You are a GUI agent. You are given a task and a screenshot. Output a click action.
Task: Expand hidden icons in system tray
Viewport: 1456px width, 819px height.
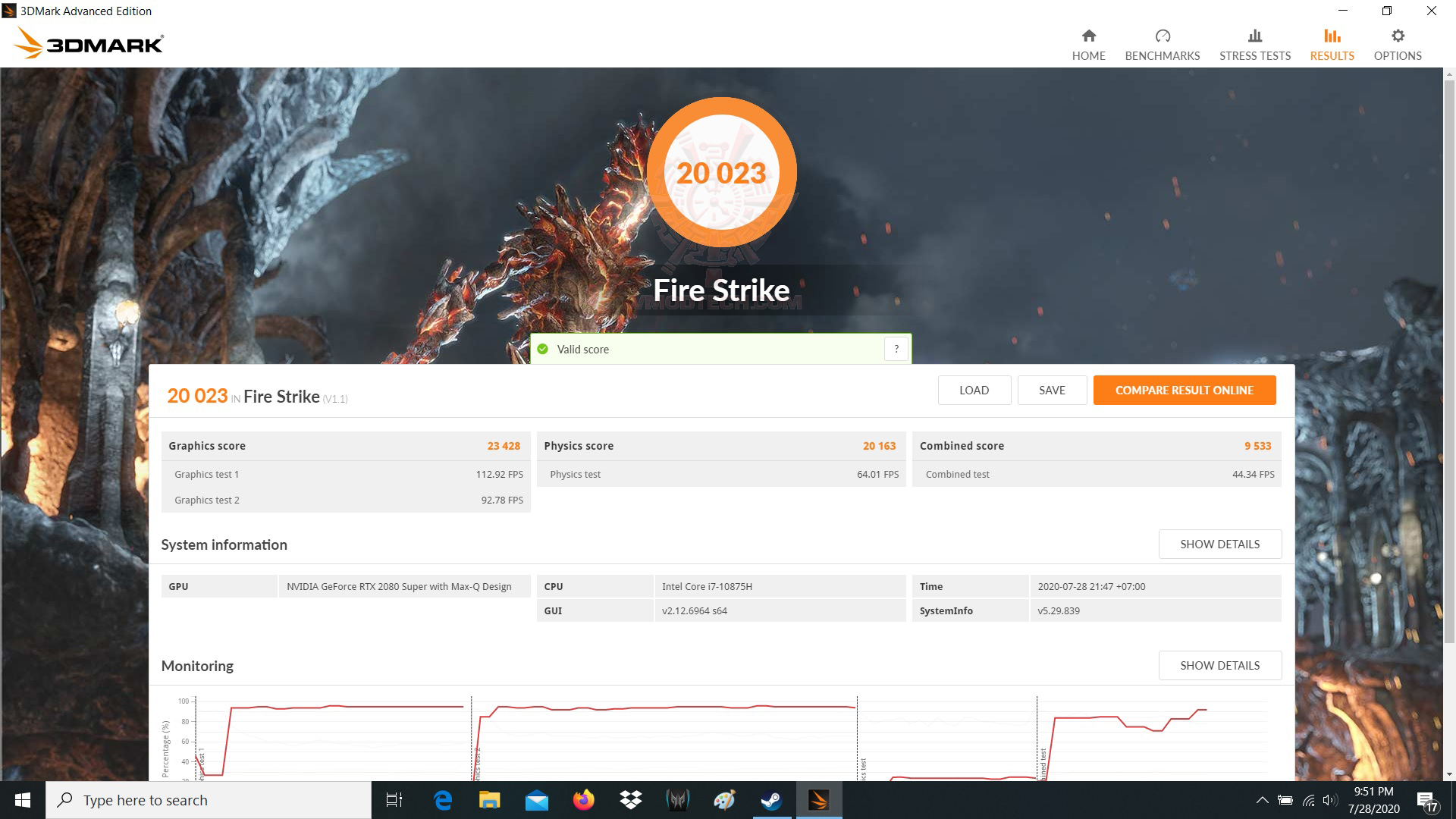(x=1263, y=800)
